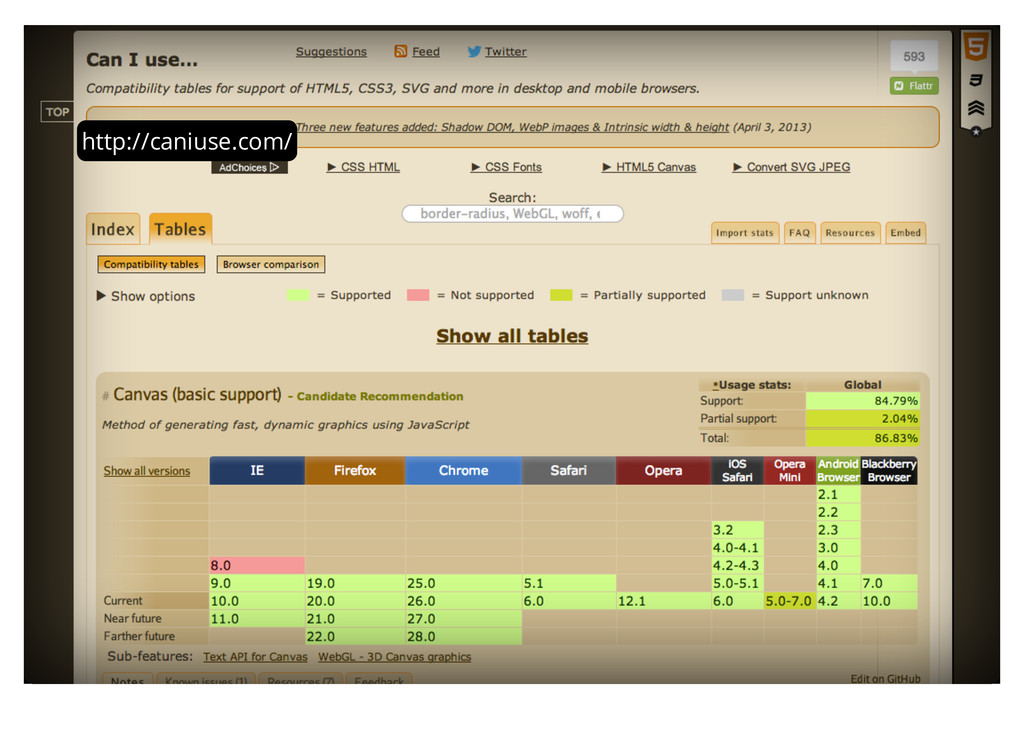Expand Show options disclosure triangle
This screenshot has width=1024, height=738.
(x=101, y=296)
